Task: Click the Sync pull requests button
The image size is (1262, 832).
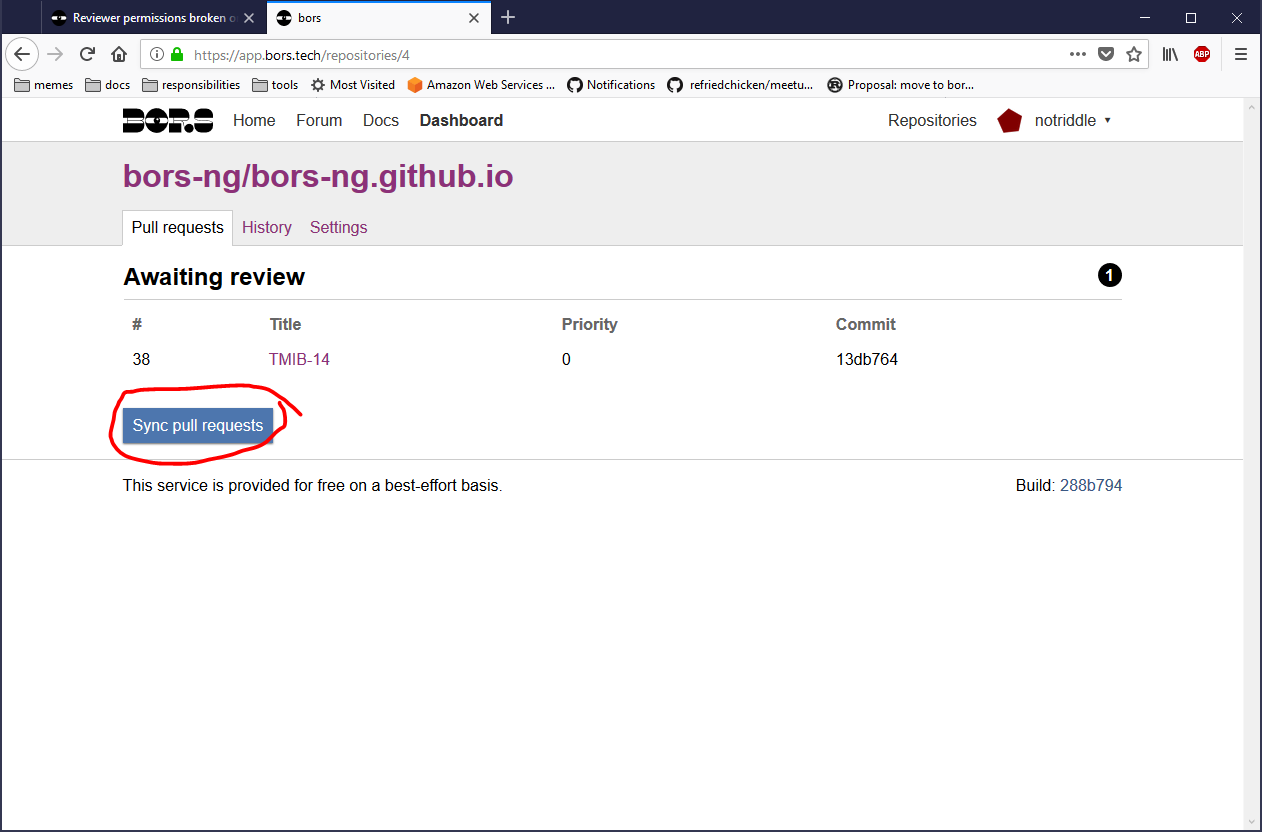Action: click(198, 426)
